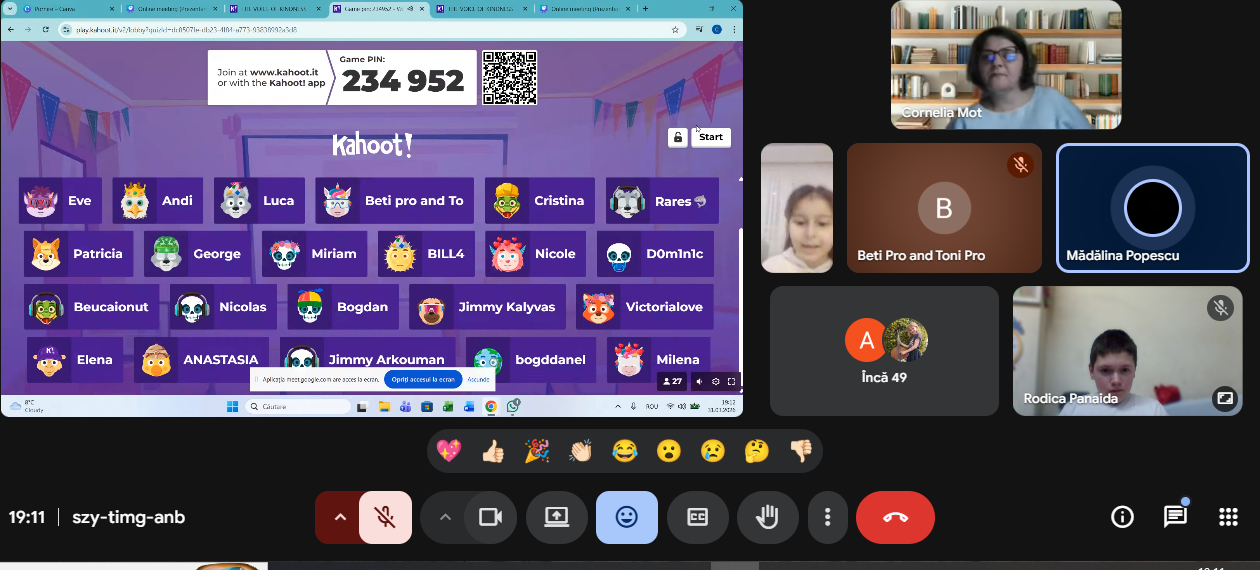Send the crying face reaction
Screen dimensions: 1260x570
(713, 451)
